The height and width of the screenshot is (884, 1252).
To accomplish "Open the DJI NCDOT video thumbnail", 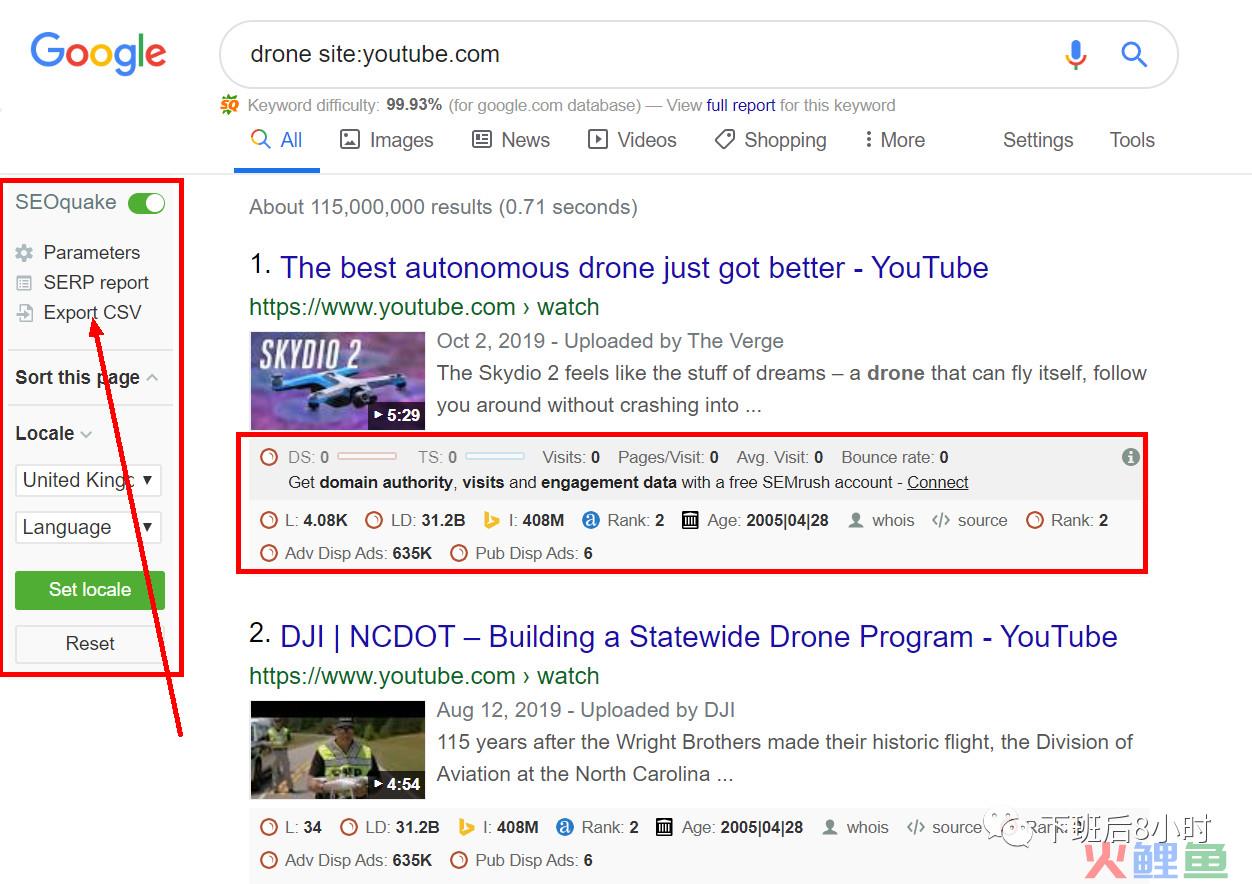I will click(338, 750).
